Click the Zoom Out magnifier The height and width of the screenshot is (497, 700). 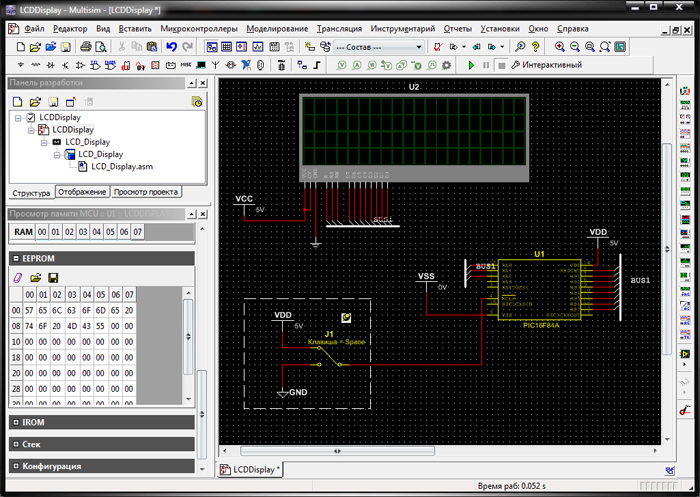click(575, 46)
